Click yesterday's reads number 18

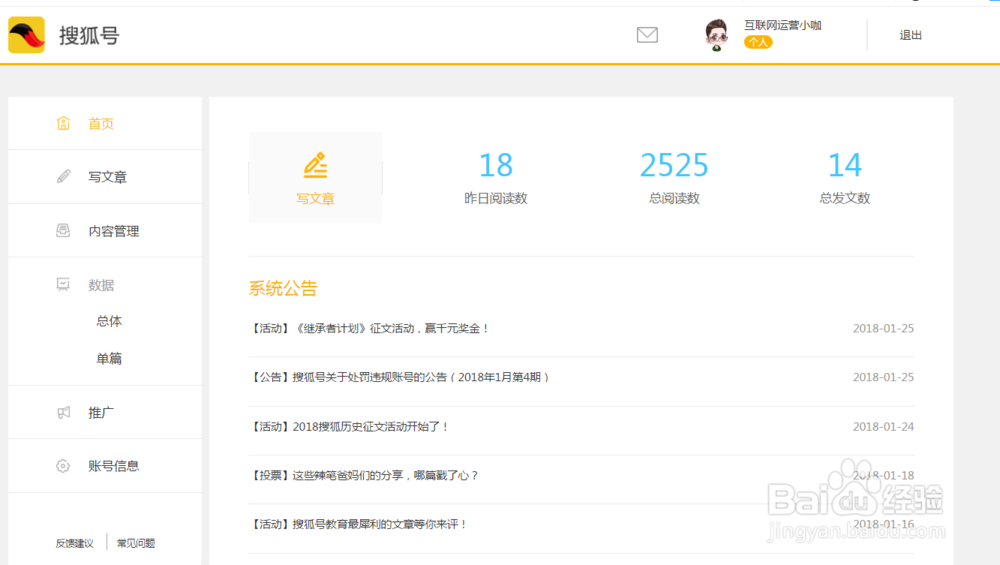(x=496, y=165)
